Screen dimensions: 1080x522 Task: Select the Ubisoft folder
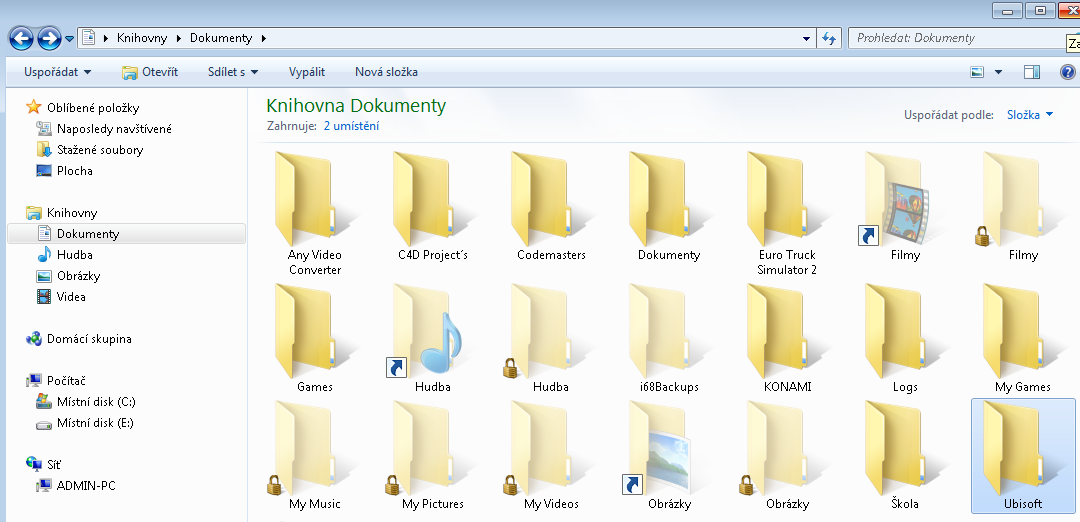[x=1023, y=455]
